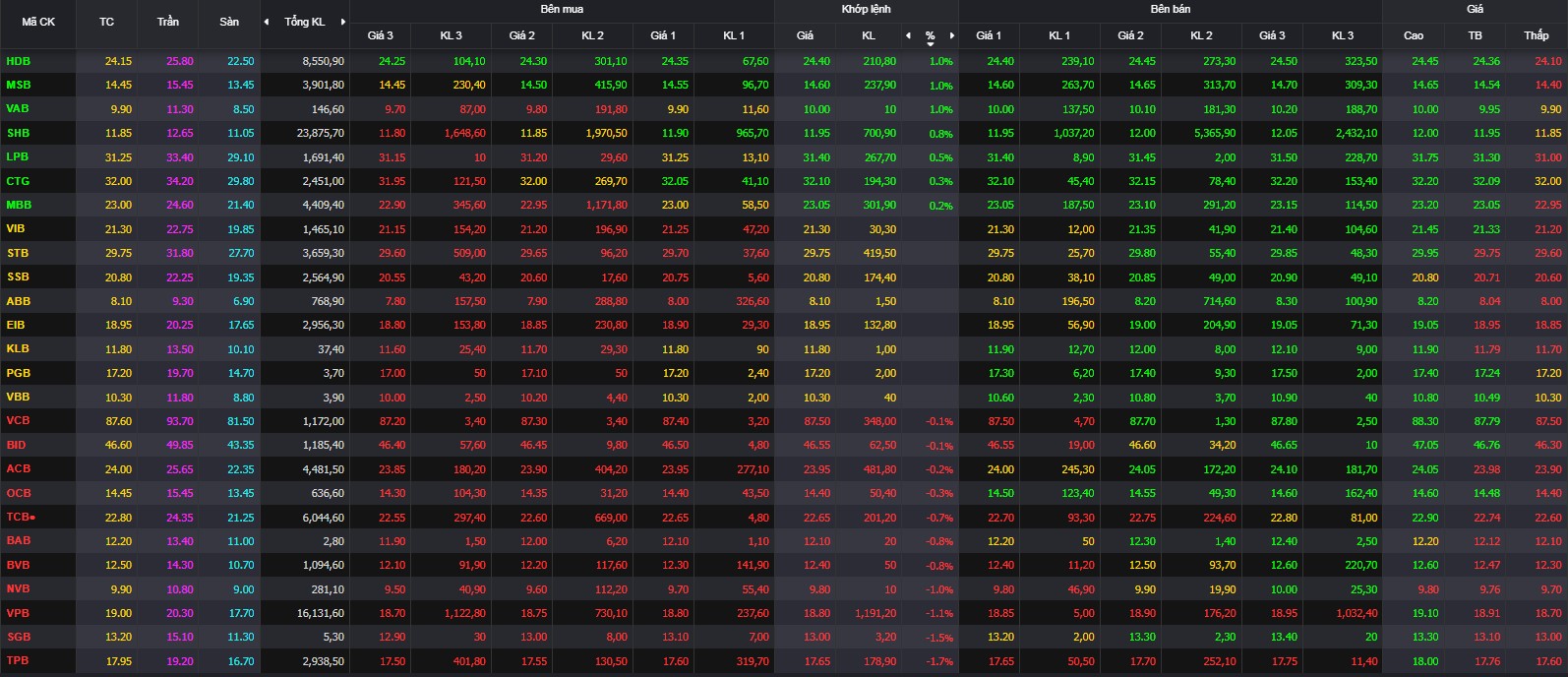Click SHB sell volume 5,365,90
Viewport: 1568px width, 677px height.
[1214, 133]
